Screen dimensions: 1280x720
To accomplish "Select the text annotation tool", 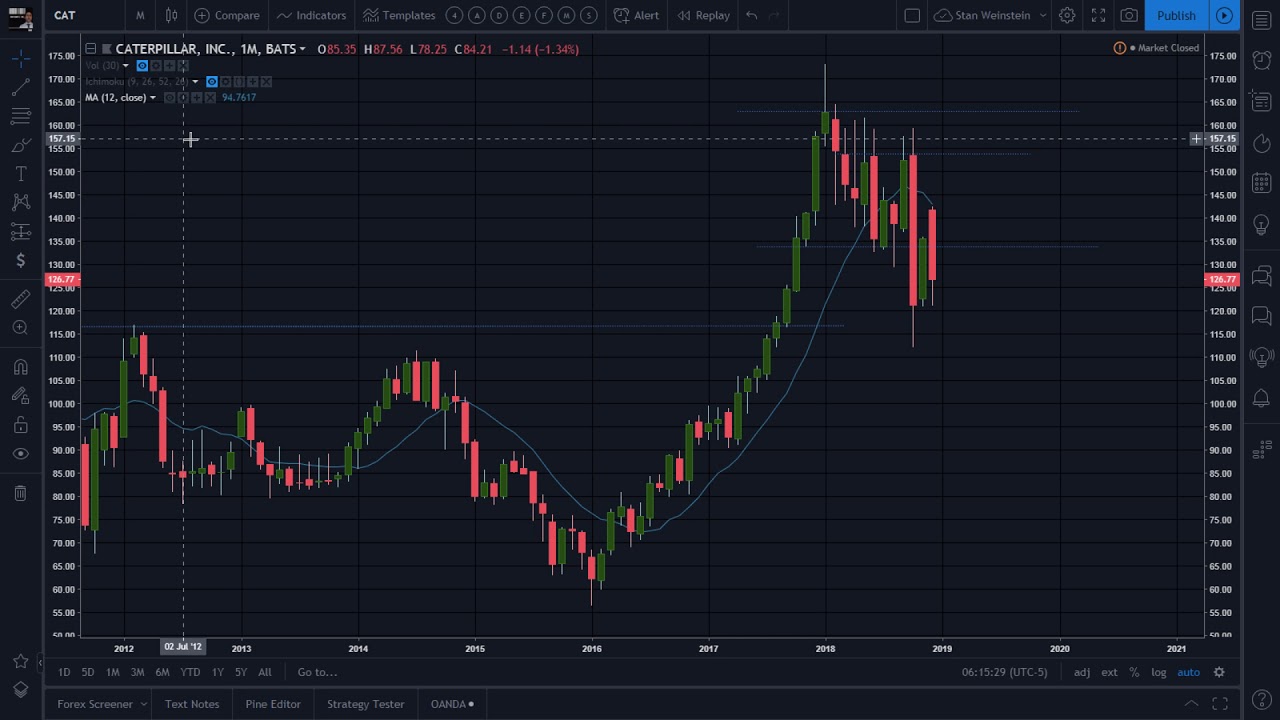I will (x=20, y=174).
